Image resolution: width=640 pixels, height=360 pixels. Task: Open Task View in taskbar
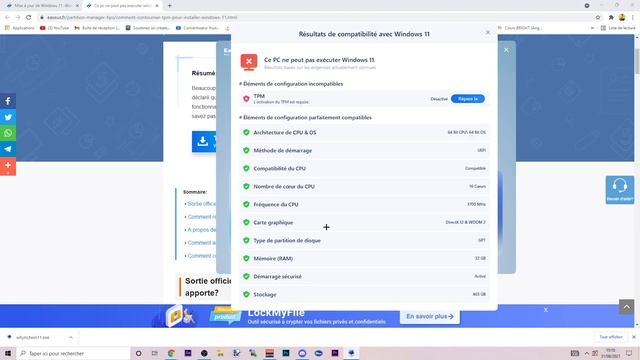[155, 353]
